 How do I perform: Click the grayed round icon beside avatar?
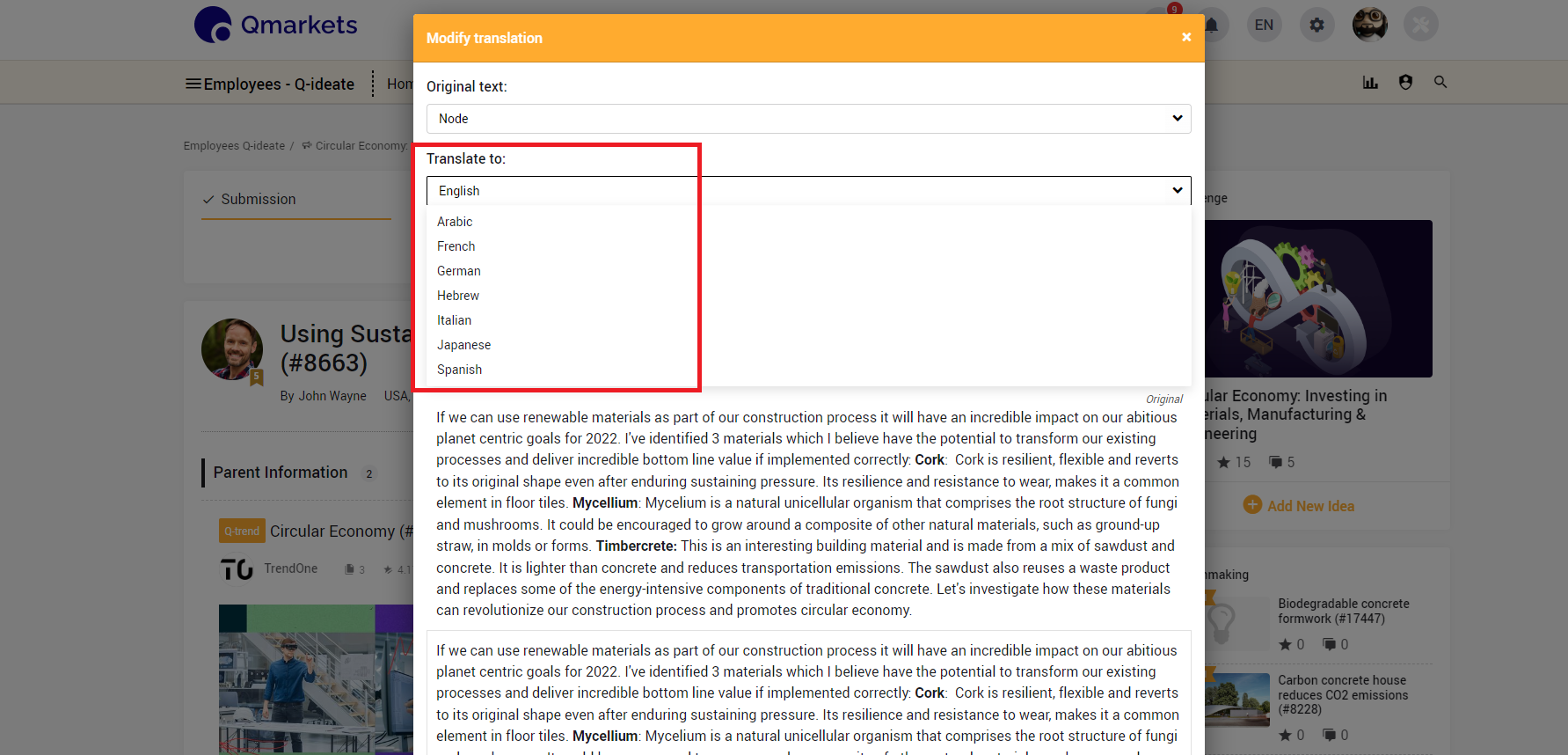pyautogui.click(x=1421, y=25)
